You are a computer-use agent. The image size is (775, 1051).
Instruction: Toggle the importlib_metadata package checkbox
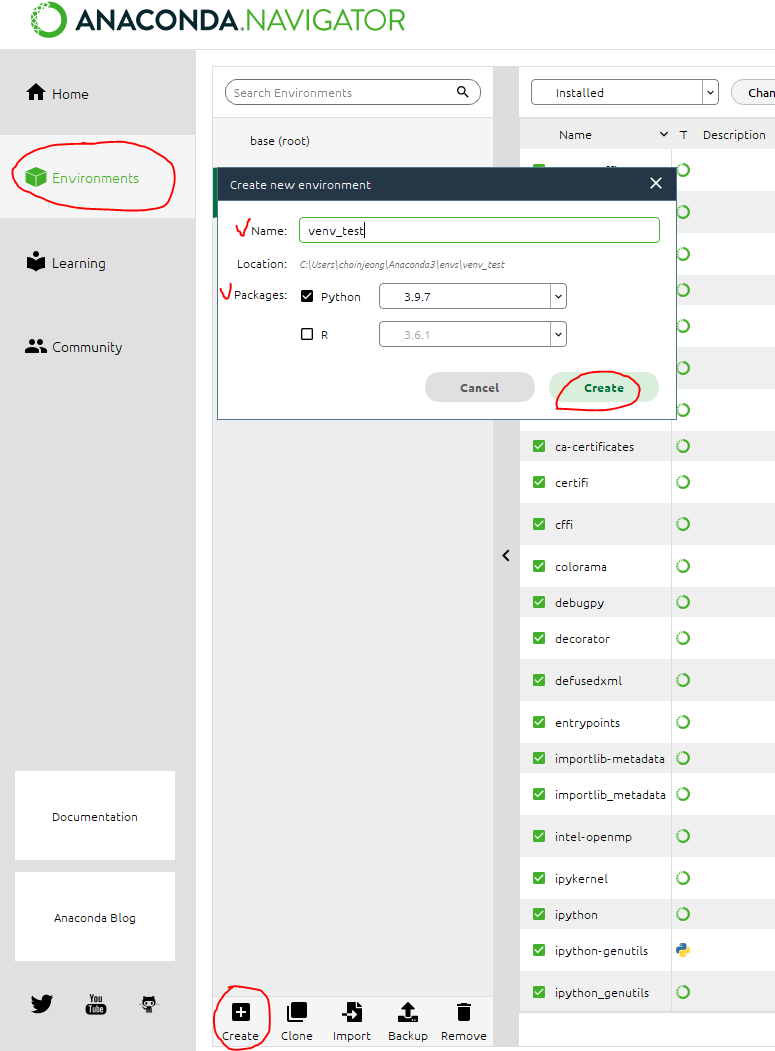point(539,794)
